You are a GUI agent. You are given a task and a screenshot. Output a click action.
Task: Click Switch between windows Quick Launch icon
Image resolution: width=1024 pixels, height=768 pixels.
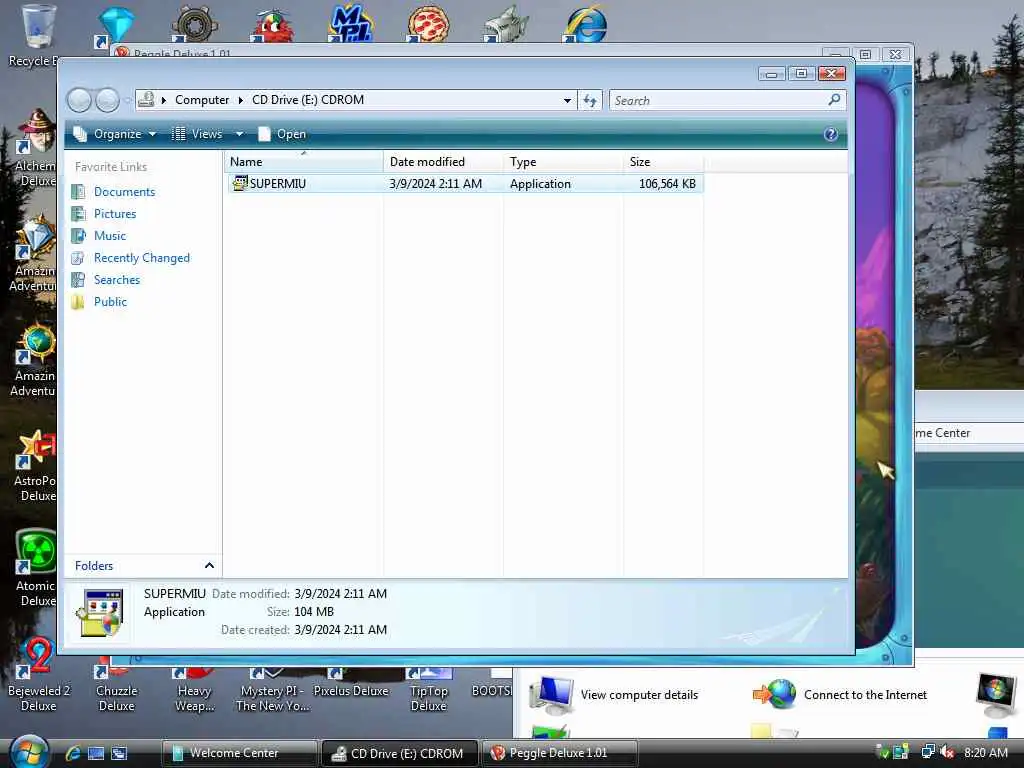(x=120, y=753)
